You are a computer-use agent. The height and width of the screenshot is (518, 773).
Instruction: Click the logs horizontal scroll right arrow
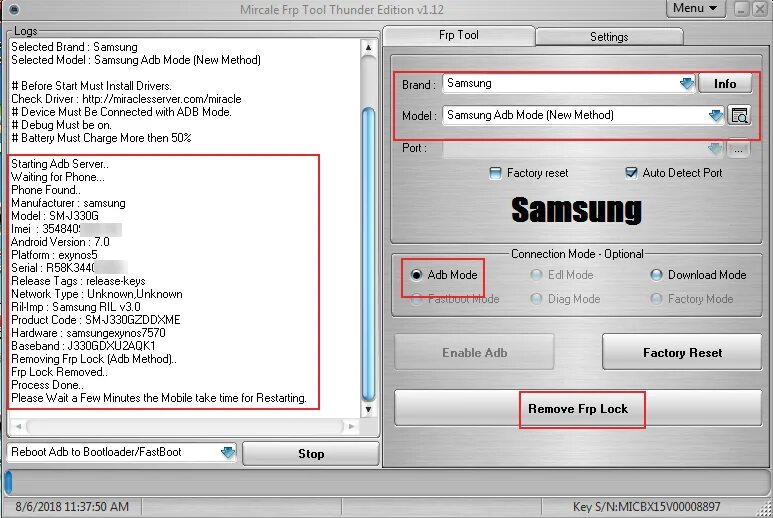click(351, 426)
